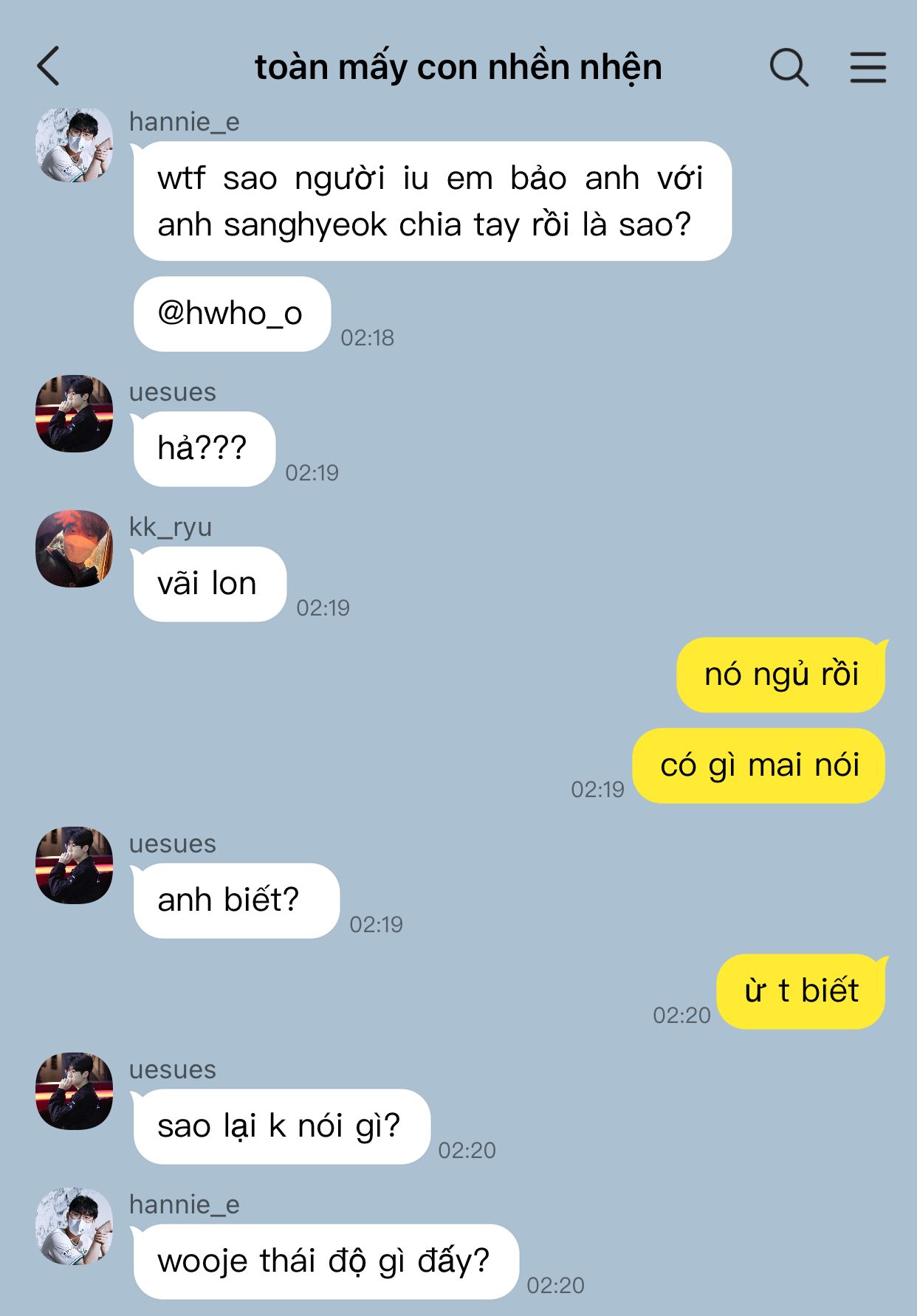Screen dimensions: 917x1316
Task: Tap the uesues avatar beside 'sao lại k nói gì?'
Action: pyautogui.click(x=75, y=1091)
